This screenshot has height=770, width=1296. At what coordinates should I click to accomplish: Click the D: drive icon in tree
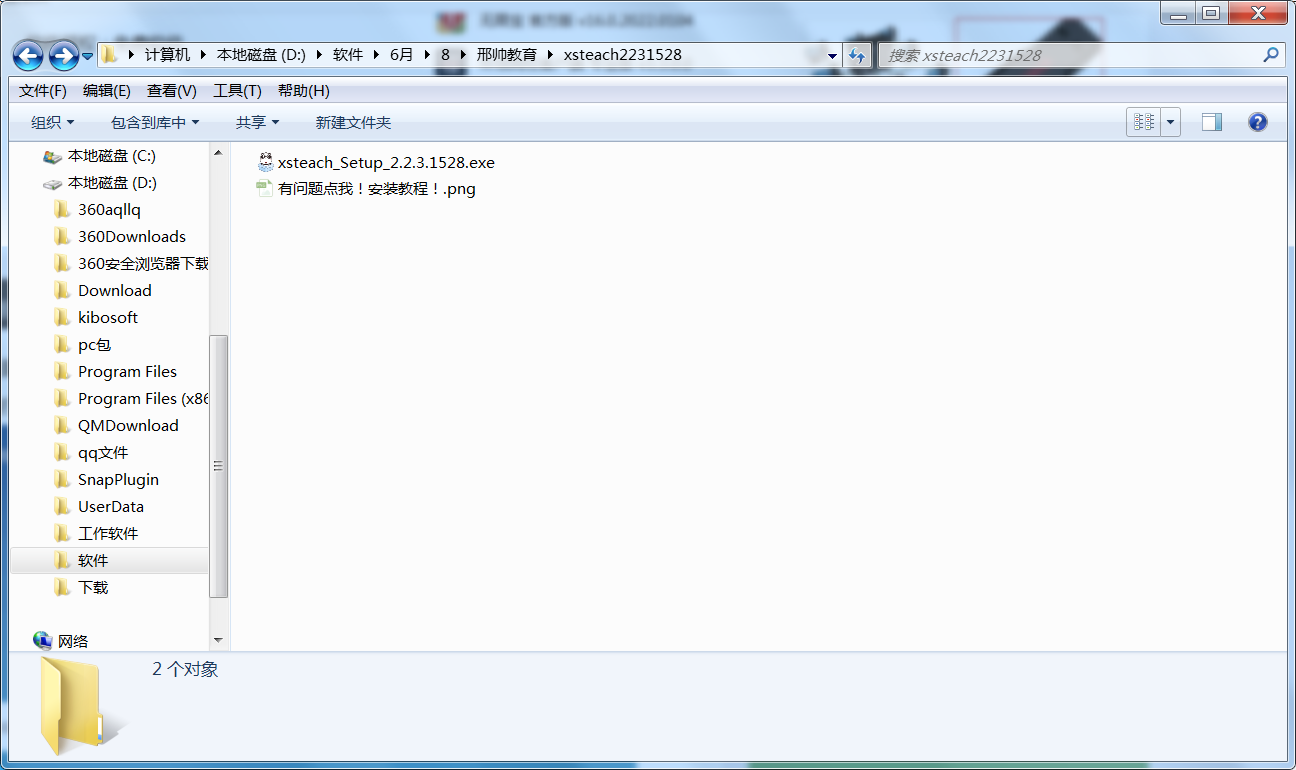(52, 183)
